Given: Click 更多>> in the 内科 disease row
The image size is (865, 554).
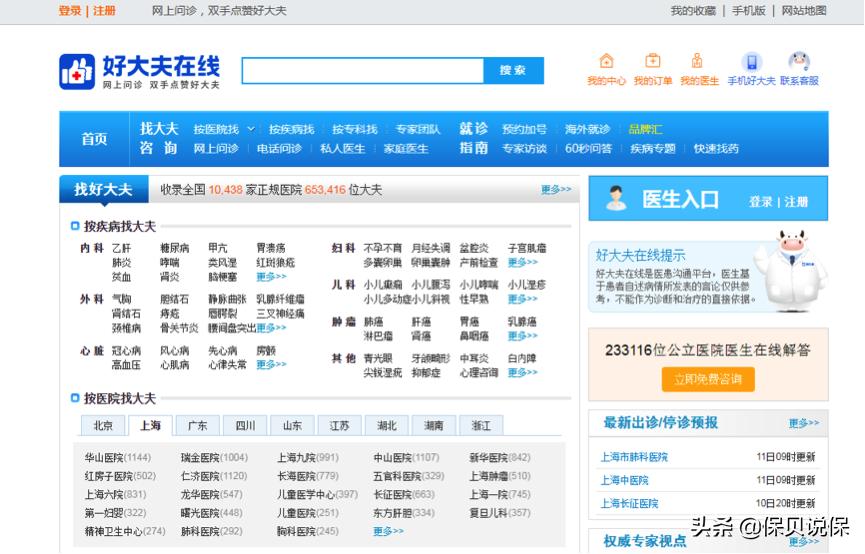Looking at the screenshot, I should (x=271, y=276).
